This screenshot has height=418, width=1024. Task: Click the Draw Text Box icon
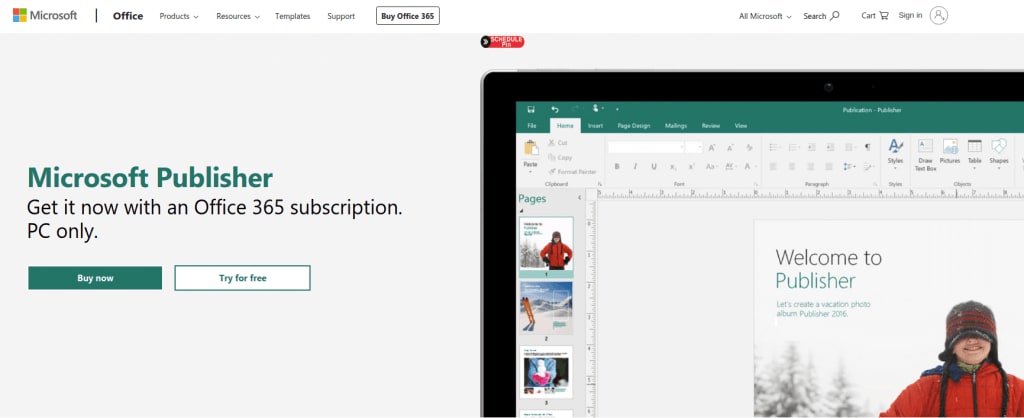coord(925,146)
